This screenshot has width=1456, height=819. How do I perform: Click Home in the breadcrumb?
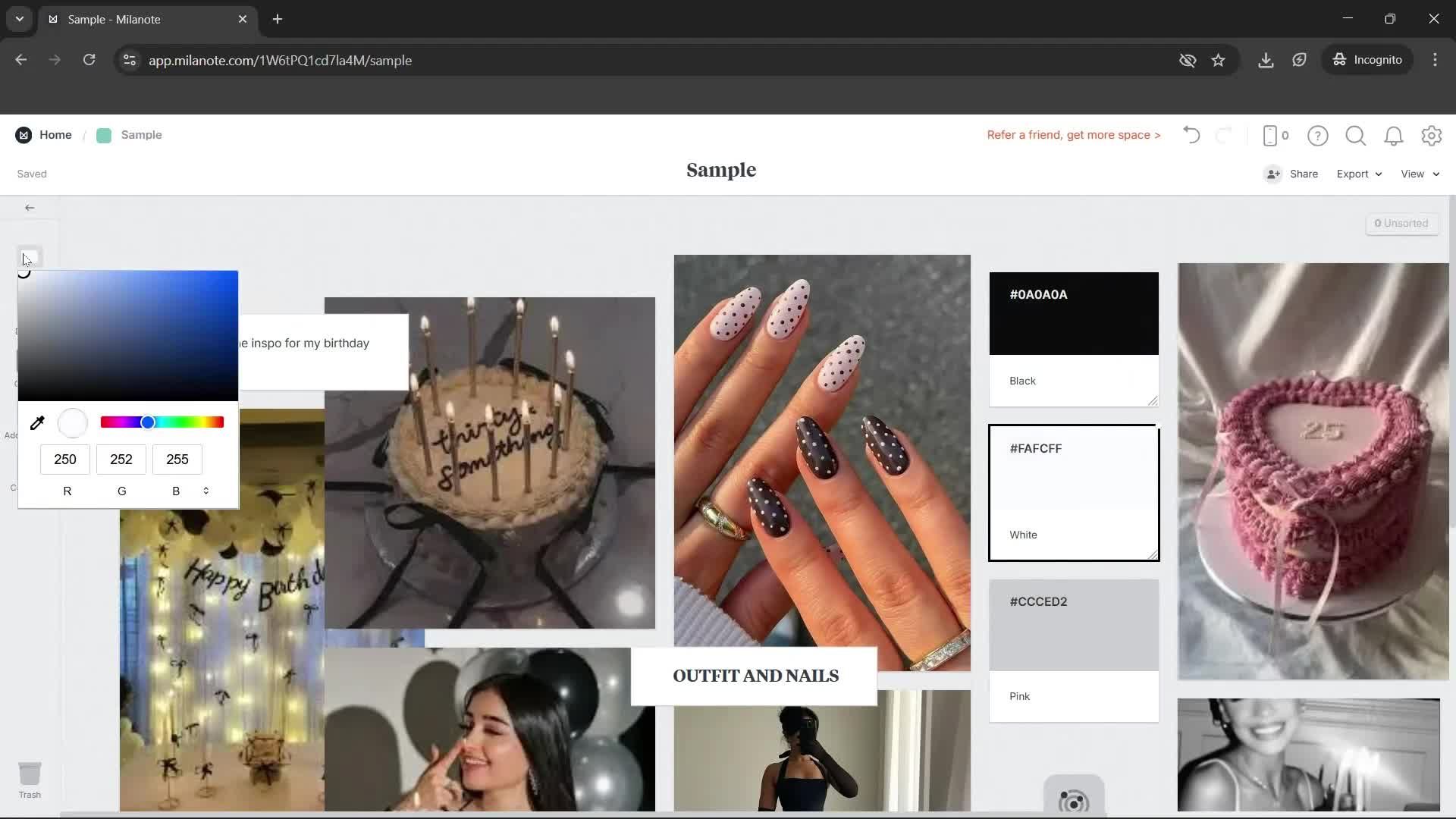55,134
